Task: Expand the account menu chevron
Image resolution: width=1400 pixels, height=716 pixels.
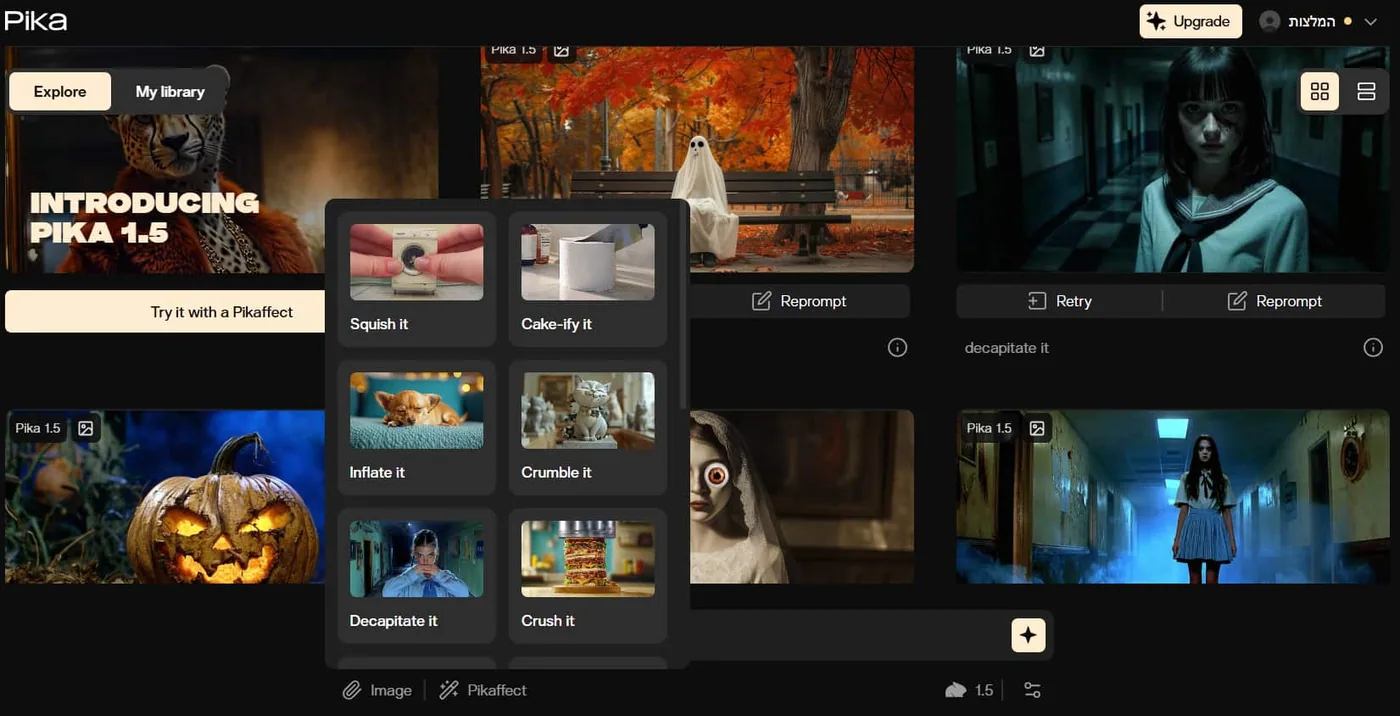Action: pos(1371,22)
